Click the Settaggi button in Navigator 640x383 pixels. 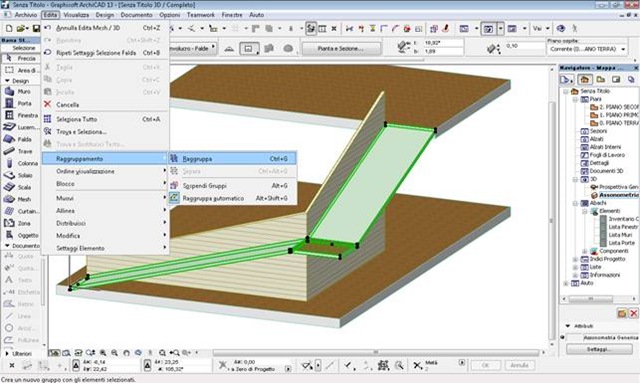599,349
